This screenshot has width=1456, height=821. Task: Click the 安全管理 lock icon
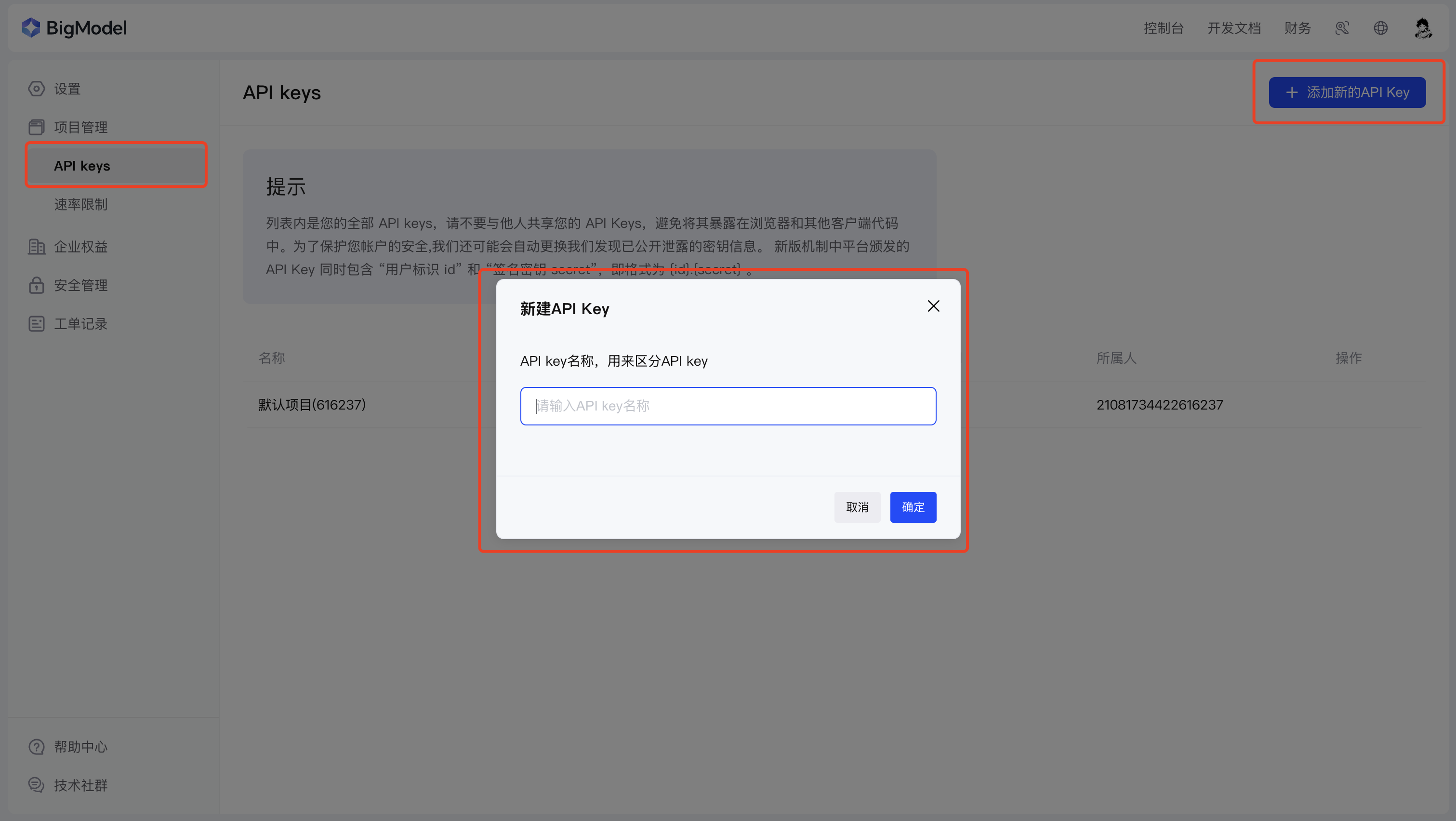(36, 285)
